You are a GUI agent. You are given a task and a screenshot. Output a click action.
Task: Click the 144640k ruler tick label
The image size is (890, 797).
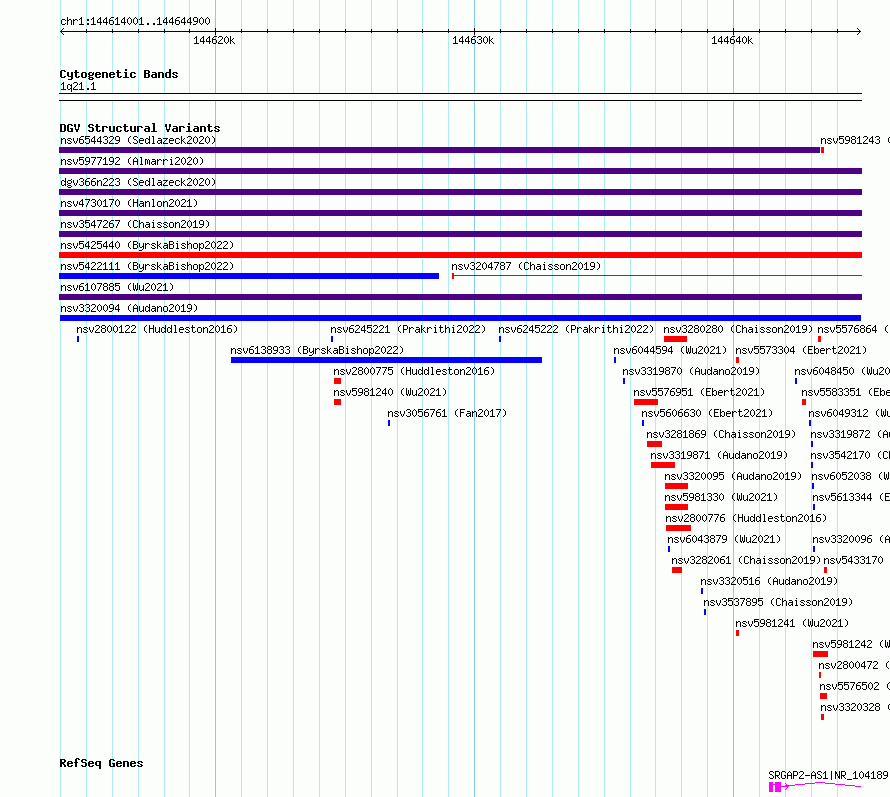(732, 40)
